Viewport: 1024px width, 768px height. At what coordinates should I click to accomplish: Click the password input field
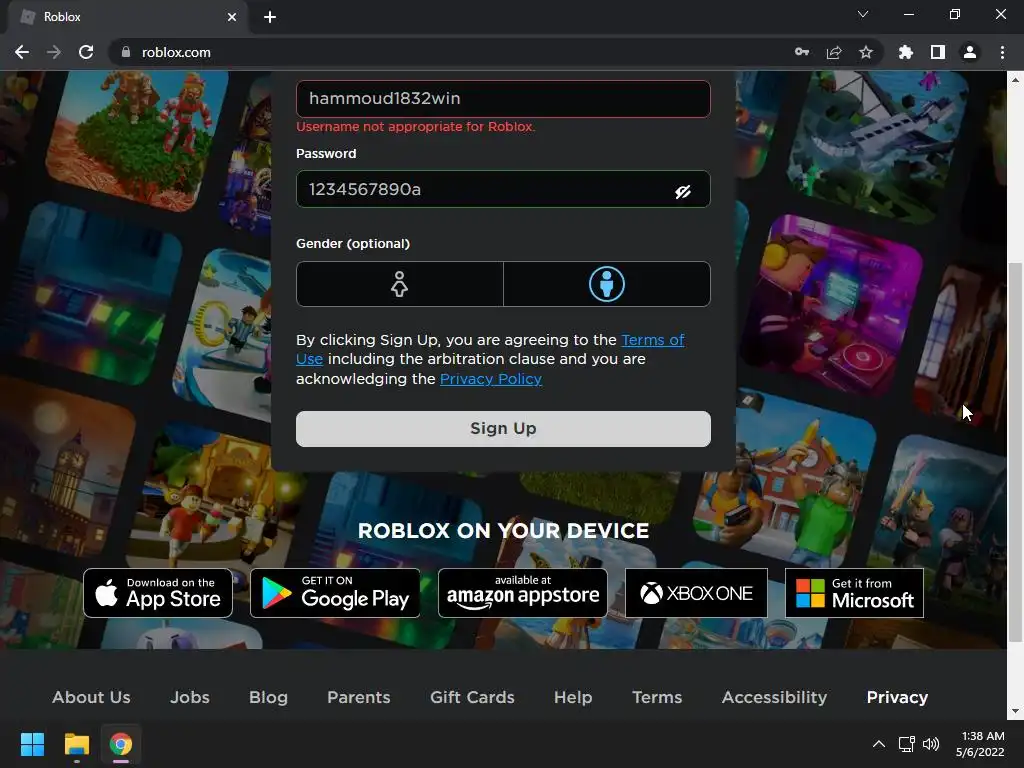coord(503,189)
